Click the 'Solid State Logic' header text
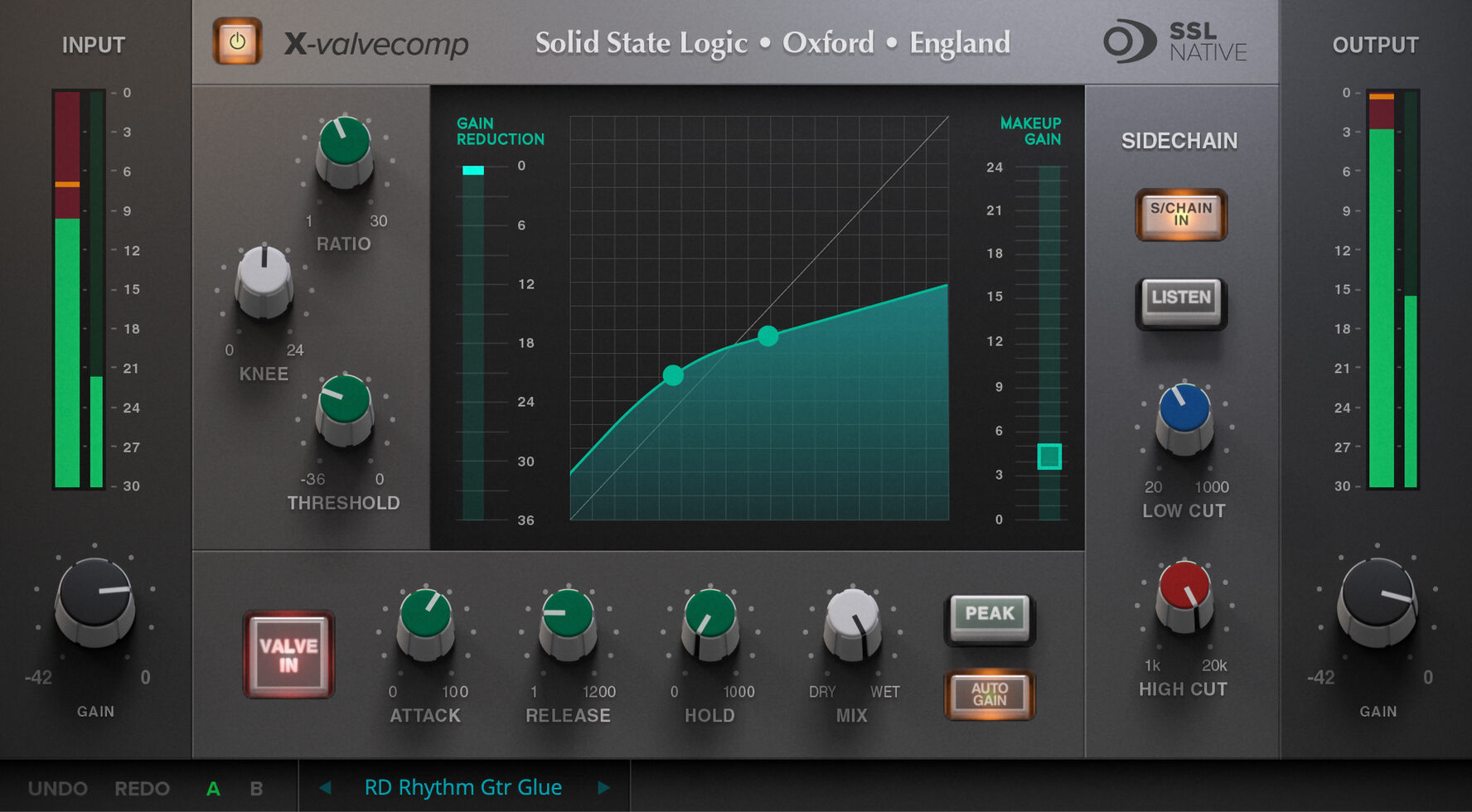 [x=641, y=43]
